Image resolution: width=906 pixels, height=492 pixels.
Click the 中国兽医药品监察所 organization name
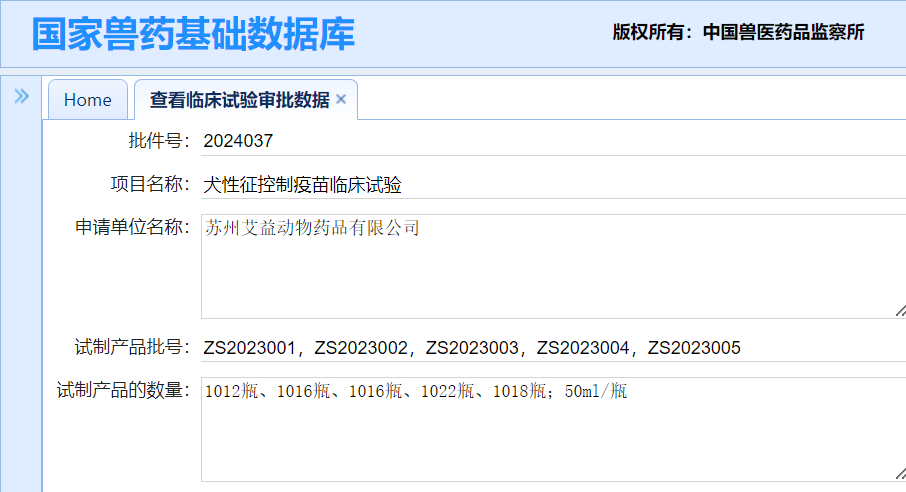click(784, 32)
